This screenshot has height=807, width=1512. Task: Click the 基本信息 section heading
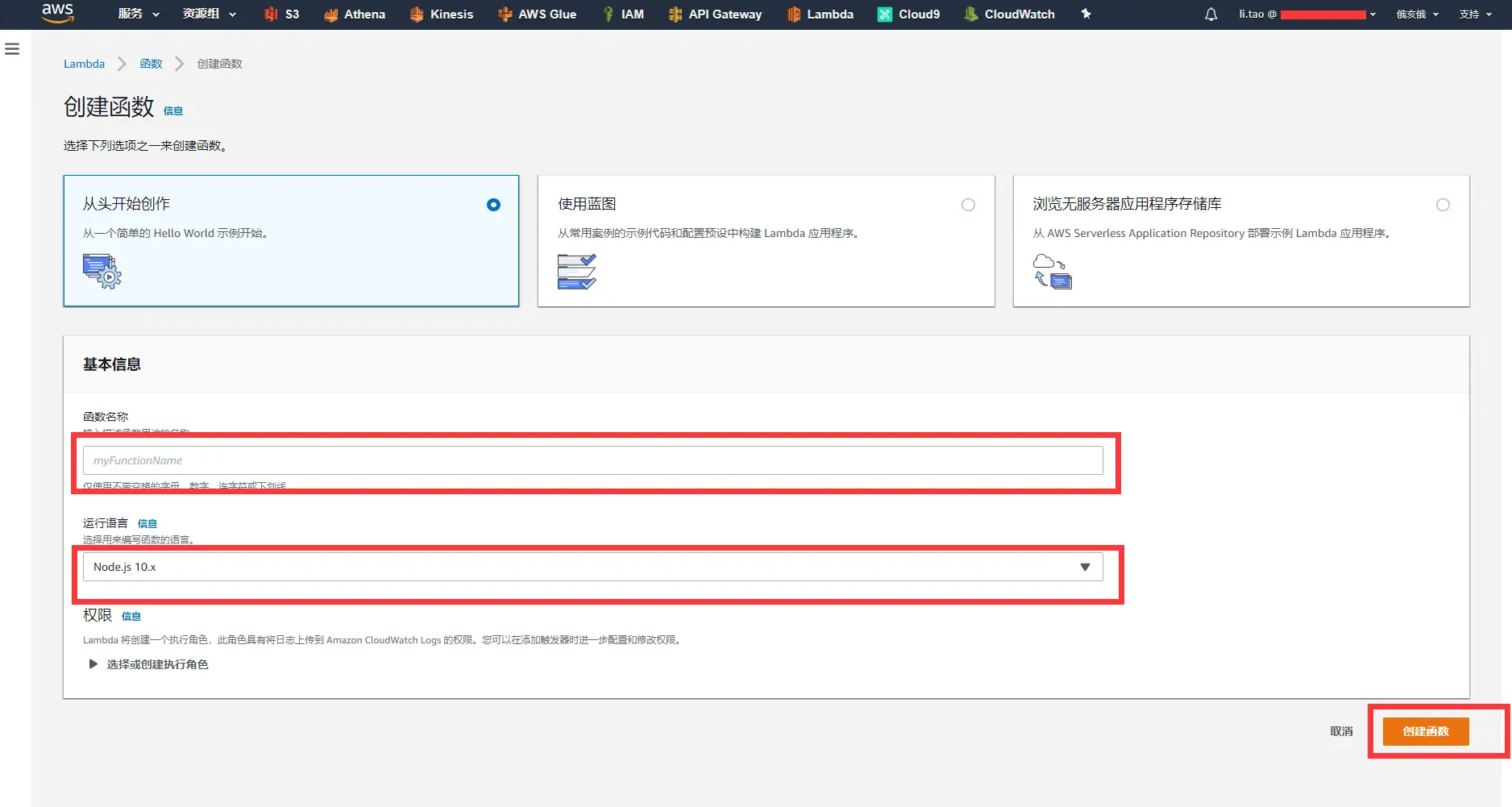click(112, 364)
